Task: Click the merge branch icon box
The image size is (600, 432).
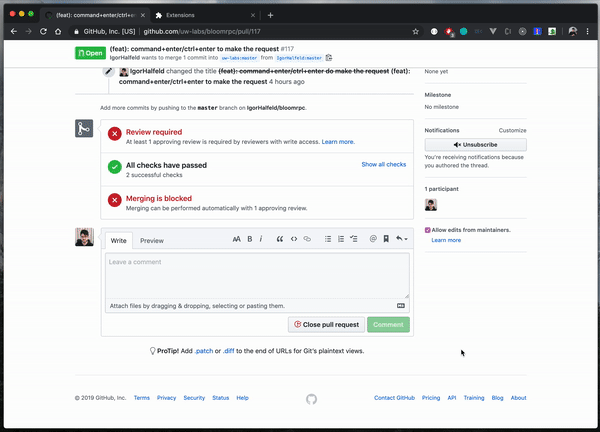Action: point(84,129)
